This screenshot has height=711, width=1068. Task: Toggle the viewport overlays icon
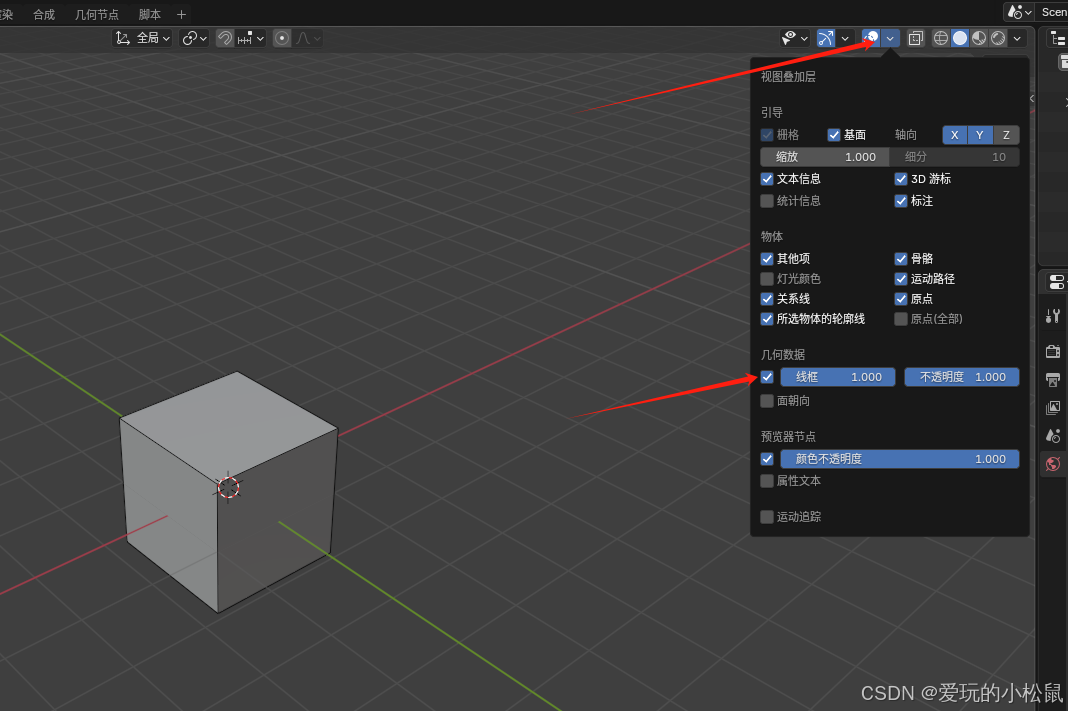[871, 38]
